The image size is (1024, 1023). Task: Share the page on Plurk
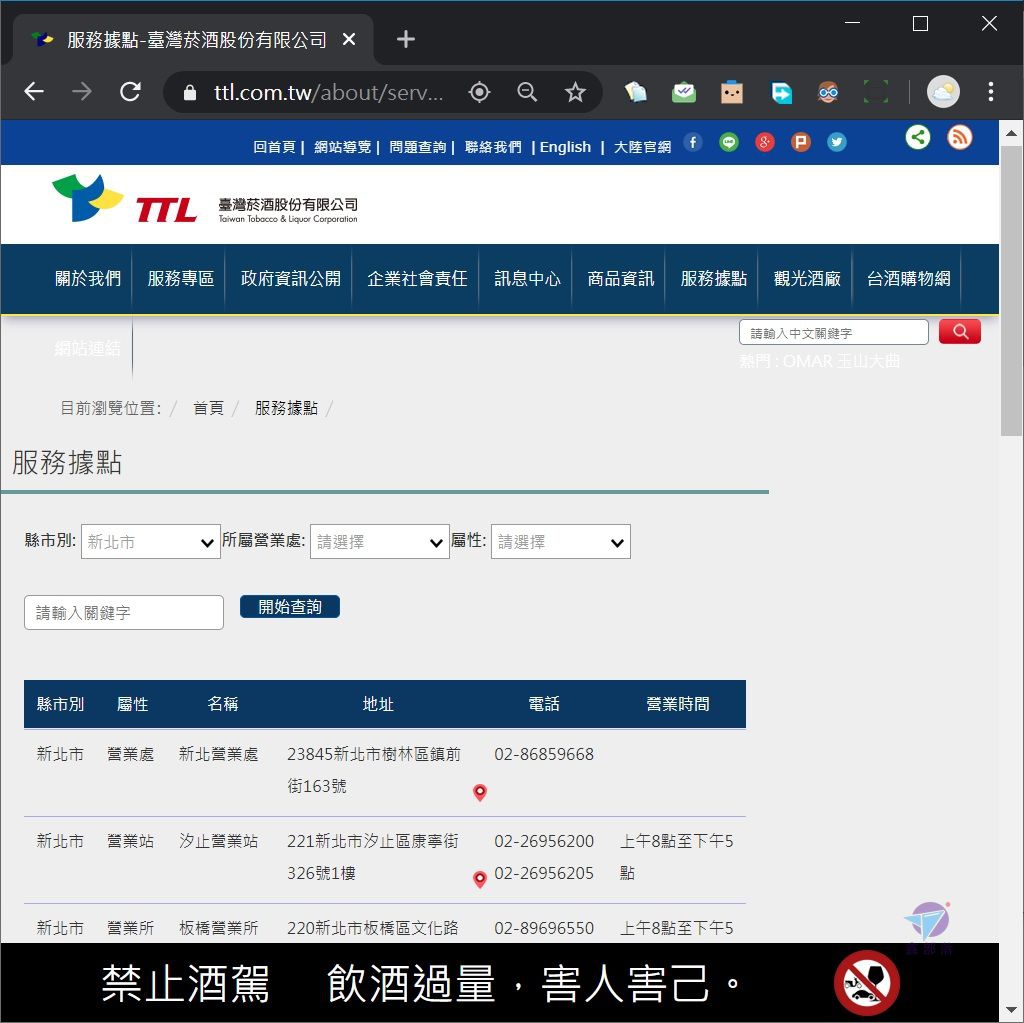click(x=801, y=142)
